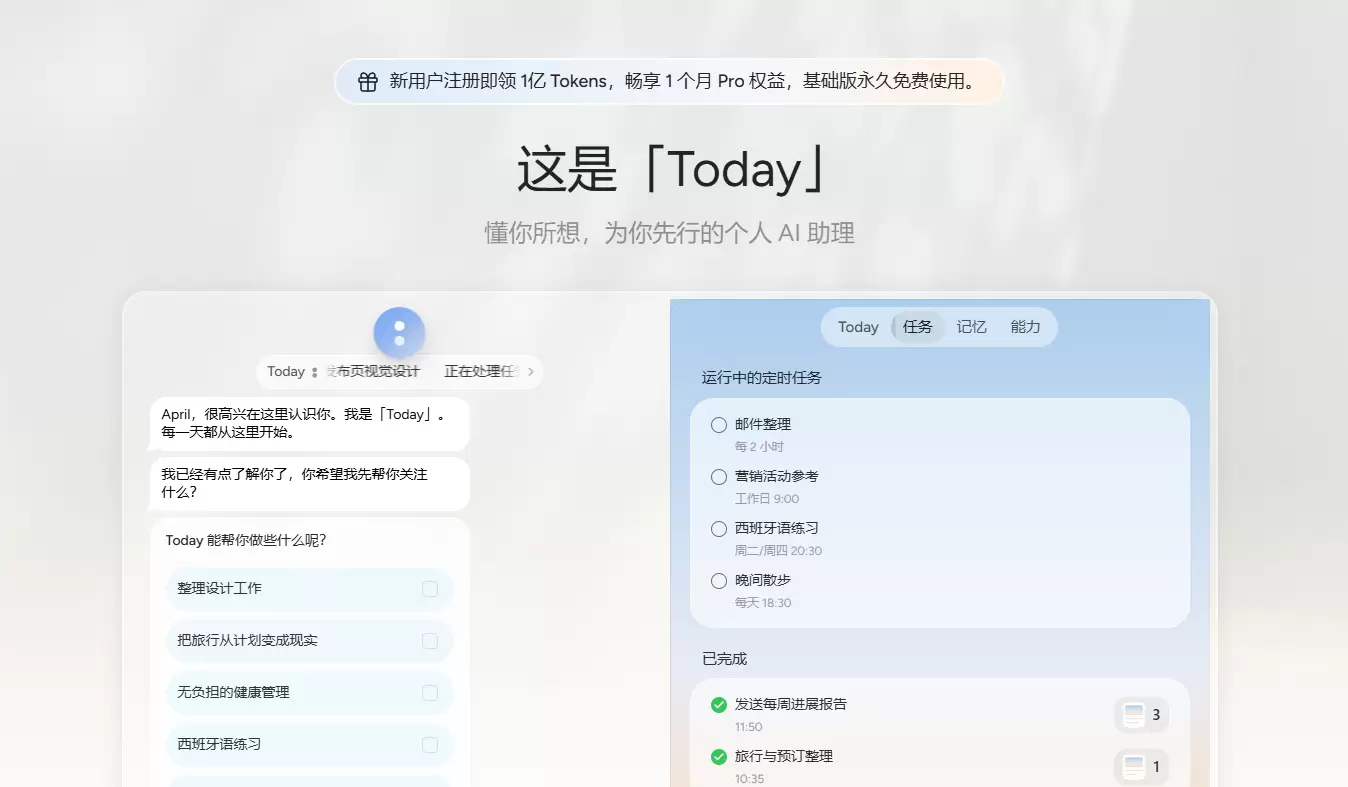
Task: Select the 任务 tab
Action: point(917,327)
